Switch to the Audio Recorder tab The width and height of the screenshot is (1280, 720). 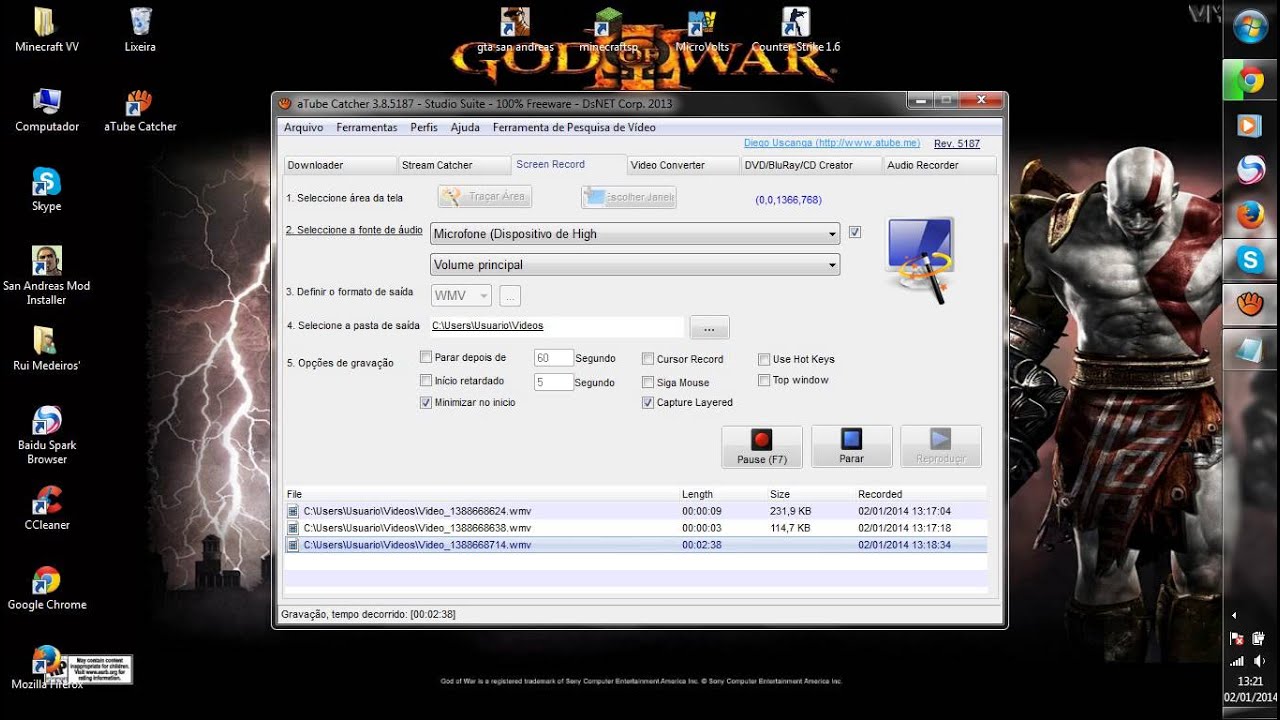pos(940,165)
